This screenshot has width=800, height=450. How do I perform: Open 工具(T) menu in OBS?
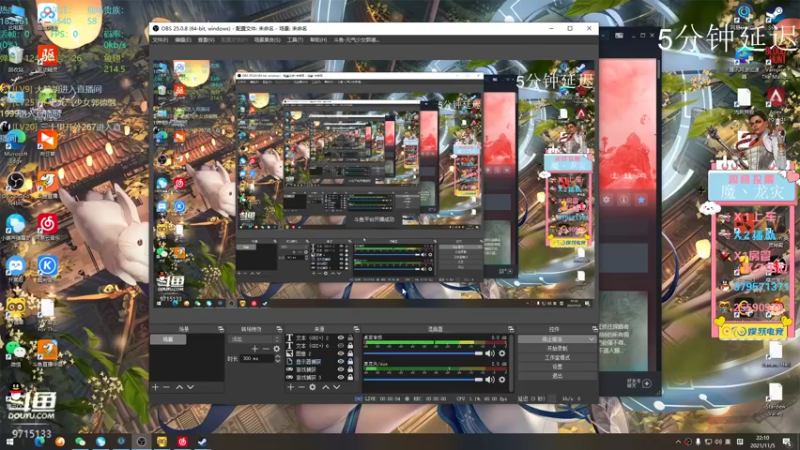click(295, 40)
